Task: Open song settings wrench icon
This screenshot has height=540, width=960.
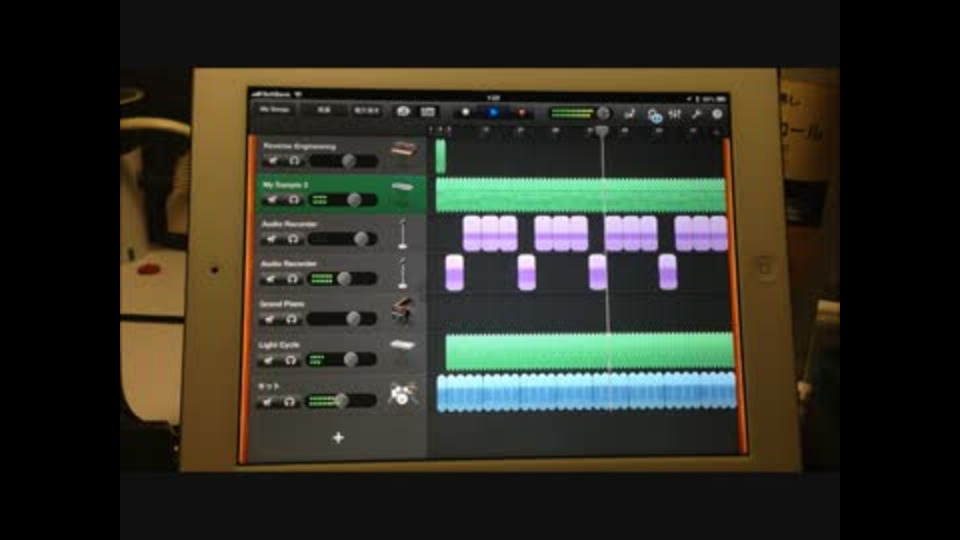Action: [696, 114]
